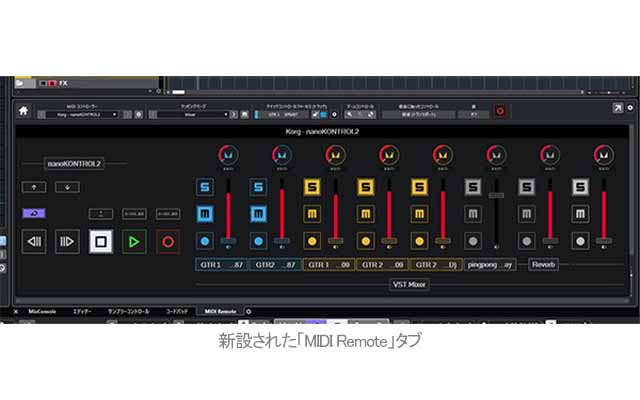Select the Reverb track label
The height and width of the screenshot is (400, 640).
click(x=543, y=264)
